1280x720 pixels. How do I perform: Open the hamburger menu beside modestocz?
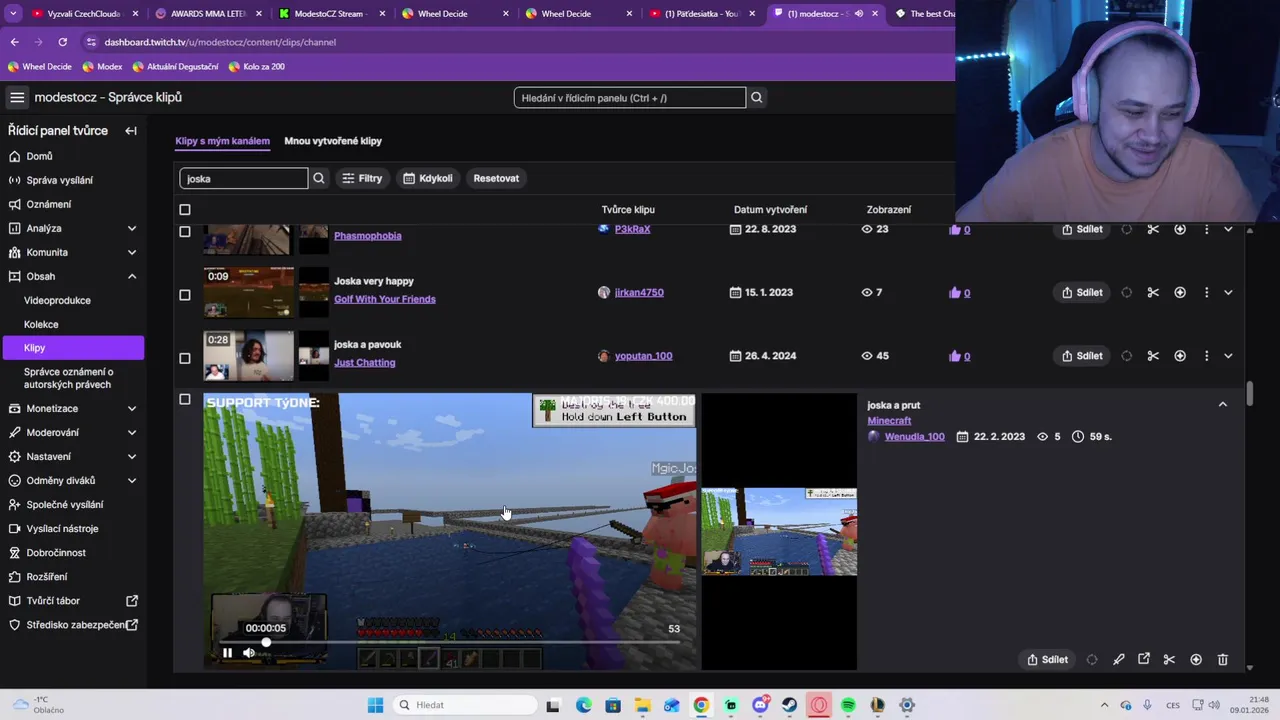point(17,97)
